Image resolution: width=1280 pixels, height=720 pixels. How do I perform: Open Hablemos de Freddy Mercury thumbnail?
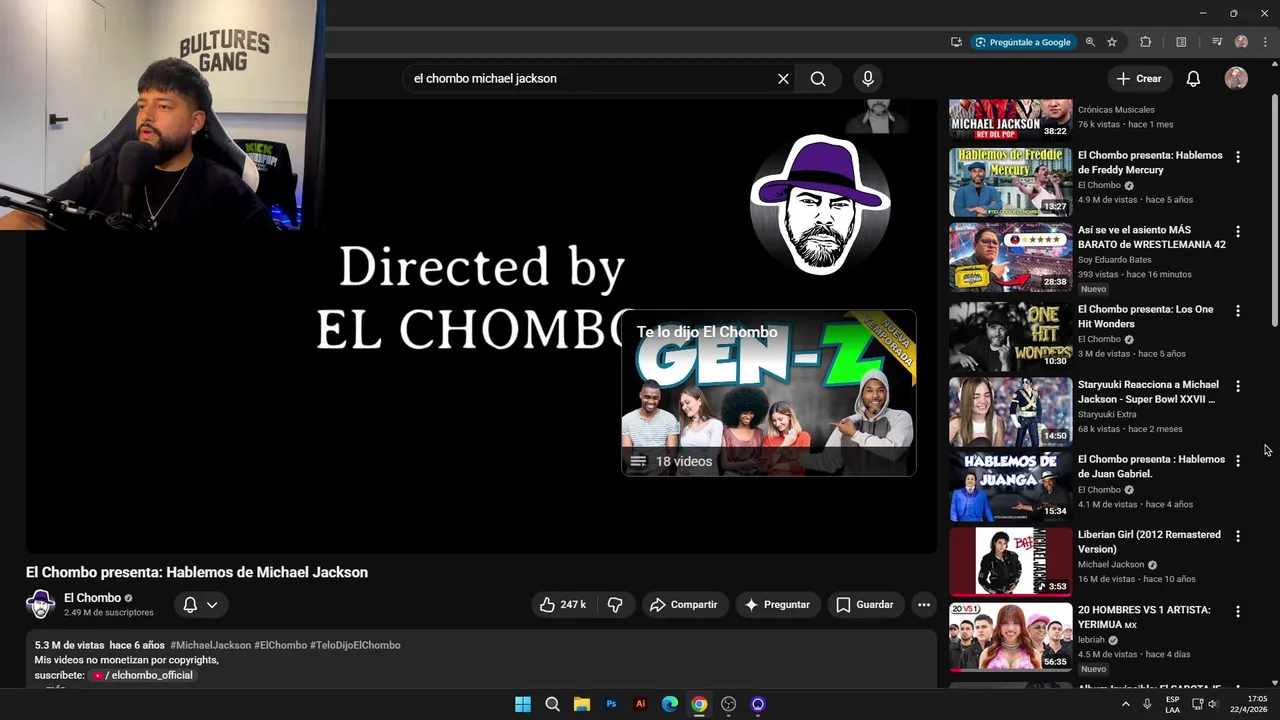click(x=1010, y=182)
